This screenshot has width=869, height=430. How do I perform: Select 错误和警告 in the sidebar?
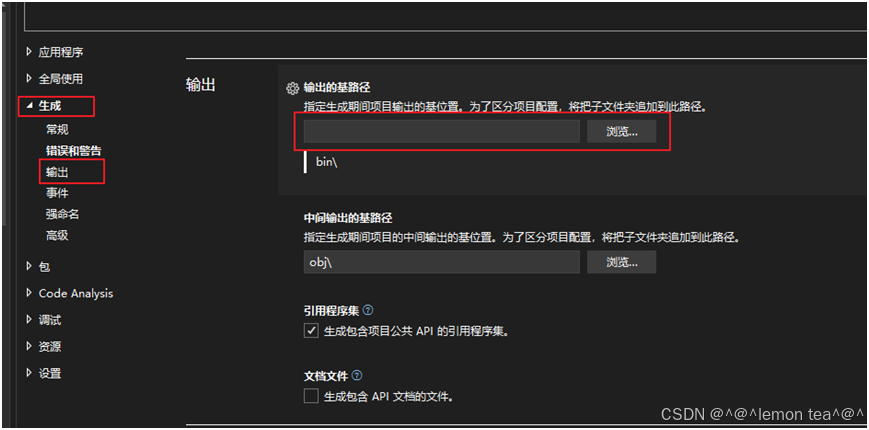pyautogui.click(x=74, y=151)
